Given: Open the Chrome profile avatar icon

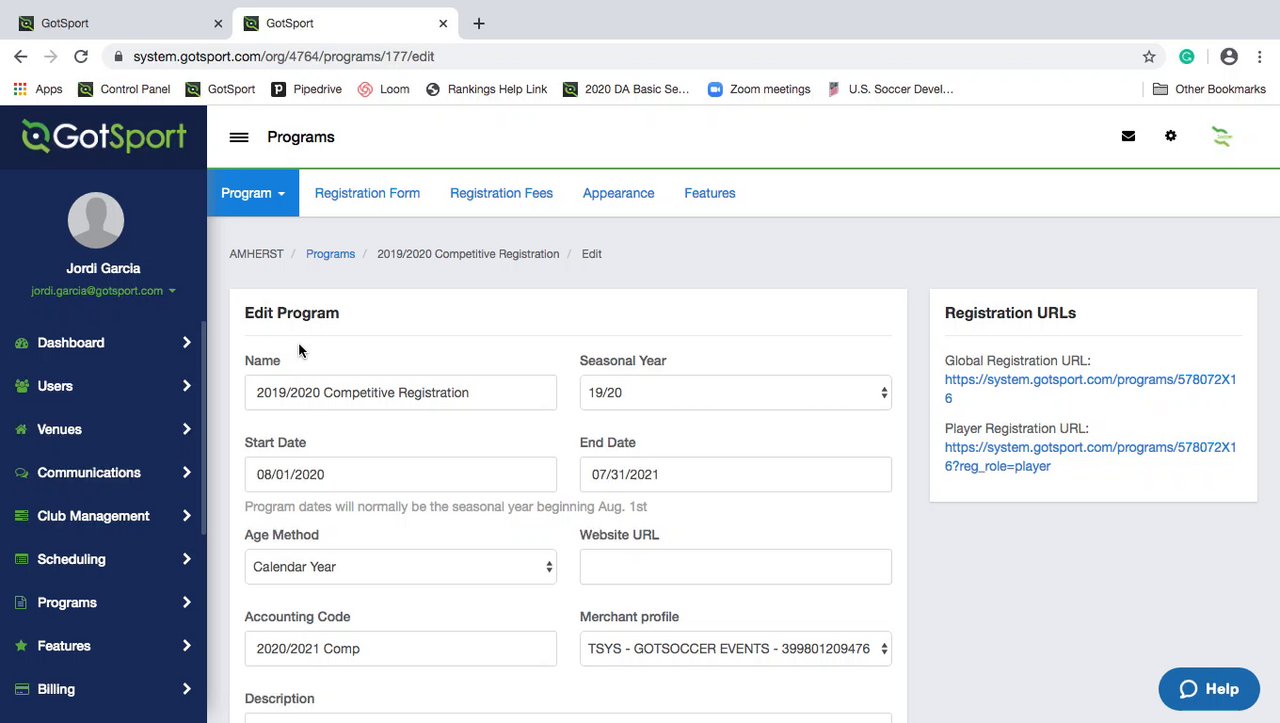Looking at the screenshot, I should click(x=1229, y=57).
